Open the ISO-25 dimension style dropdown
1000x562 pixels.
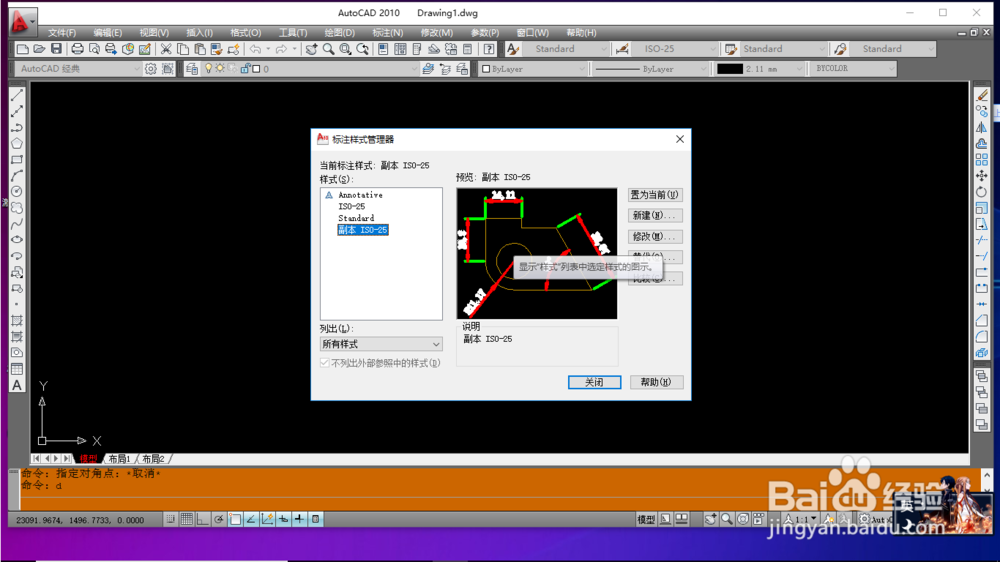pyautogui.click(x=675, y=49)
